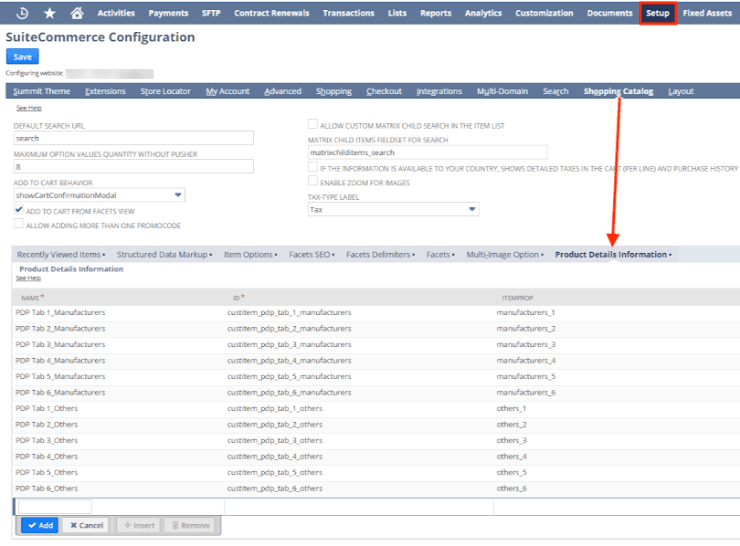Click the Cancel button

[86, 525]
